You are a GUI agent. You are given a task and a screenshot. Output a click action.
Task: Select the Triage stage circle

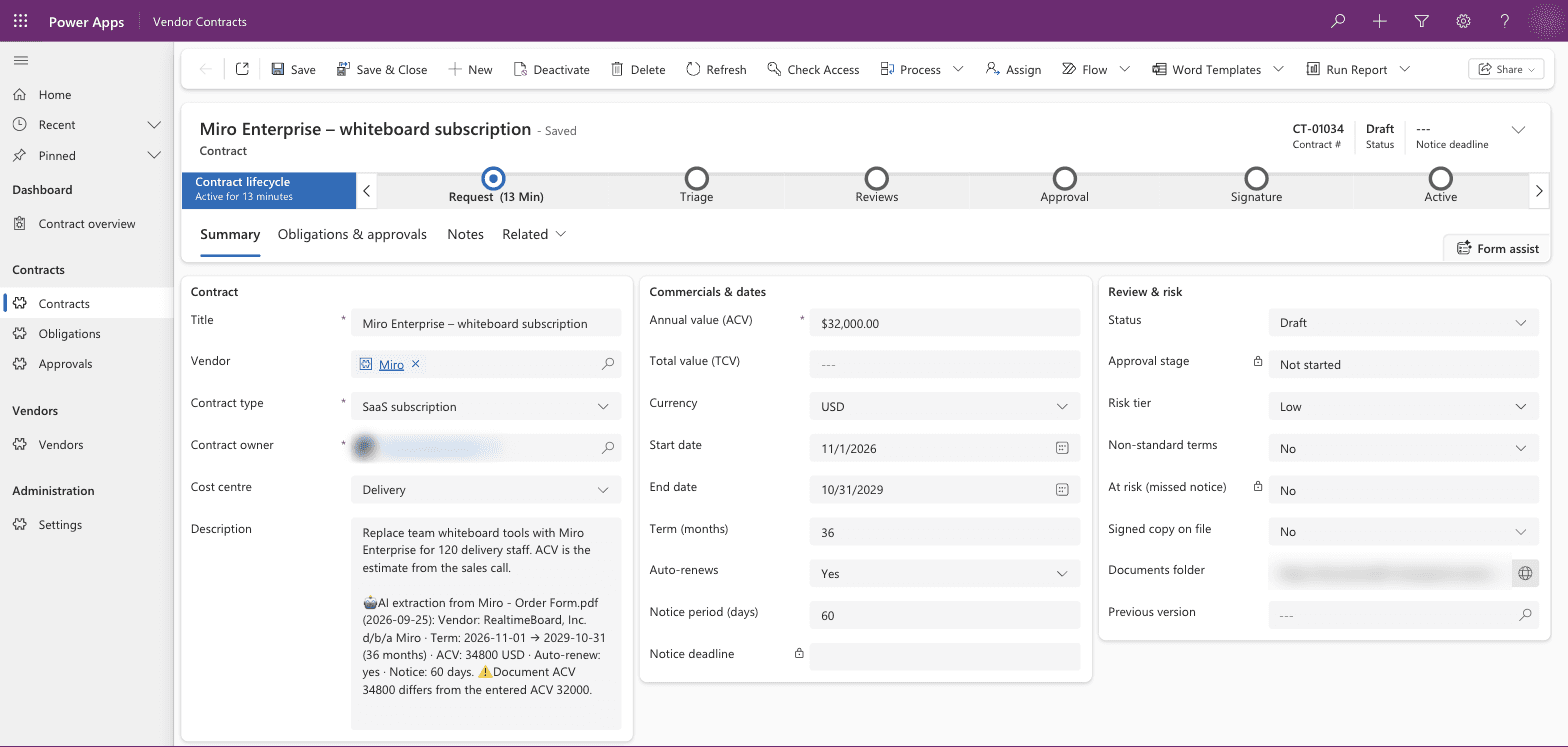[697, 178]
